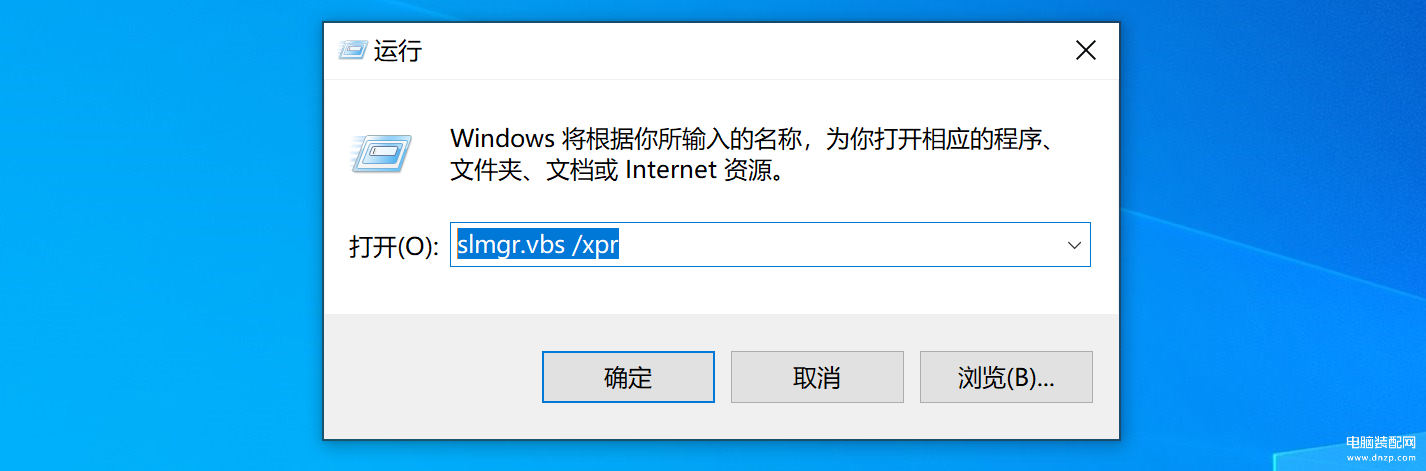Open the www.dnzp.com watermark link

click(x=1380, y=457)
